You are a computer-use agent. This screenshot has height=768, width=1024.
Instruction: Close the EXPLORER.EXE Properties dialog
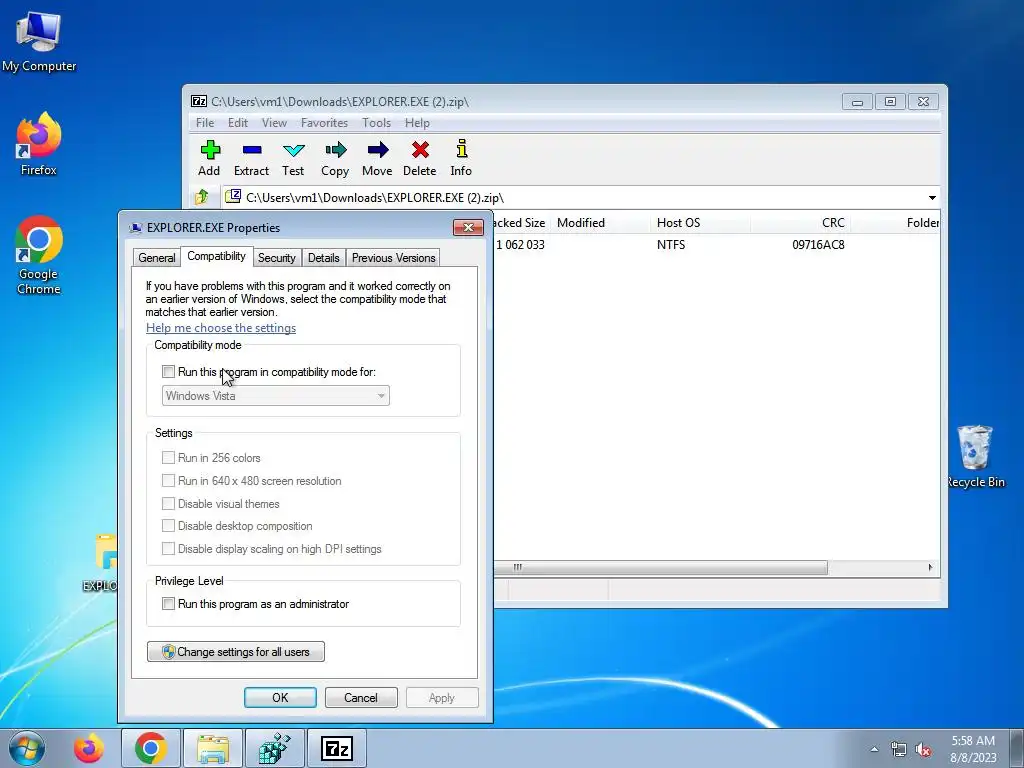pos(468,227)
